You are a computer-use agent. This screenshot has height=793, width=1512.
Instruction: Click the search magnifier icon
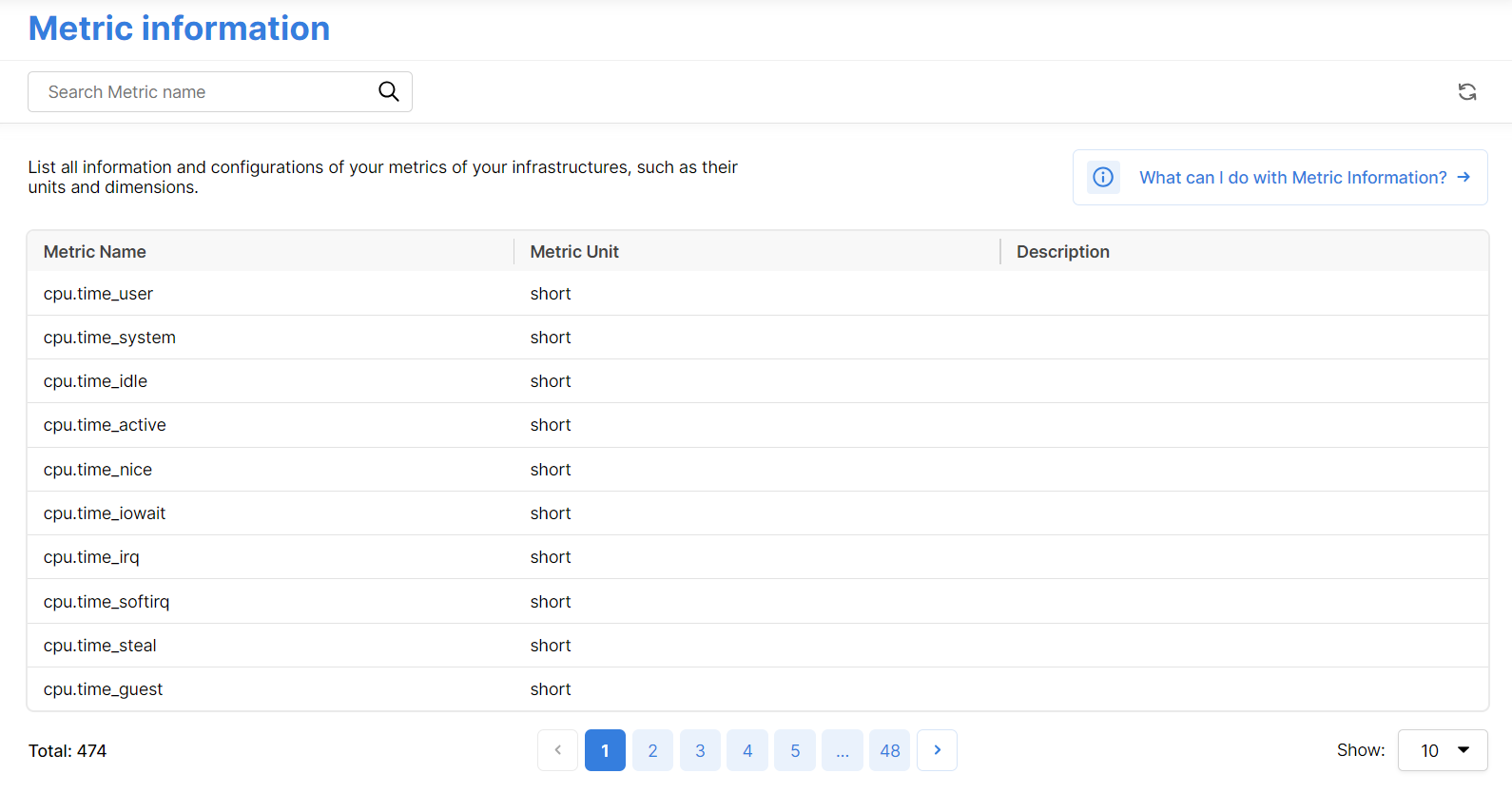pos(388,91)
